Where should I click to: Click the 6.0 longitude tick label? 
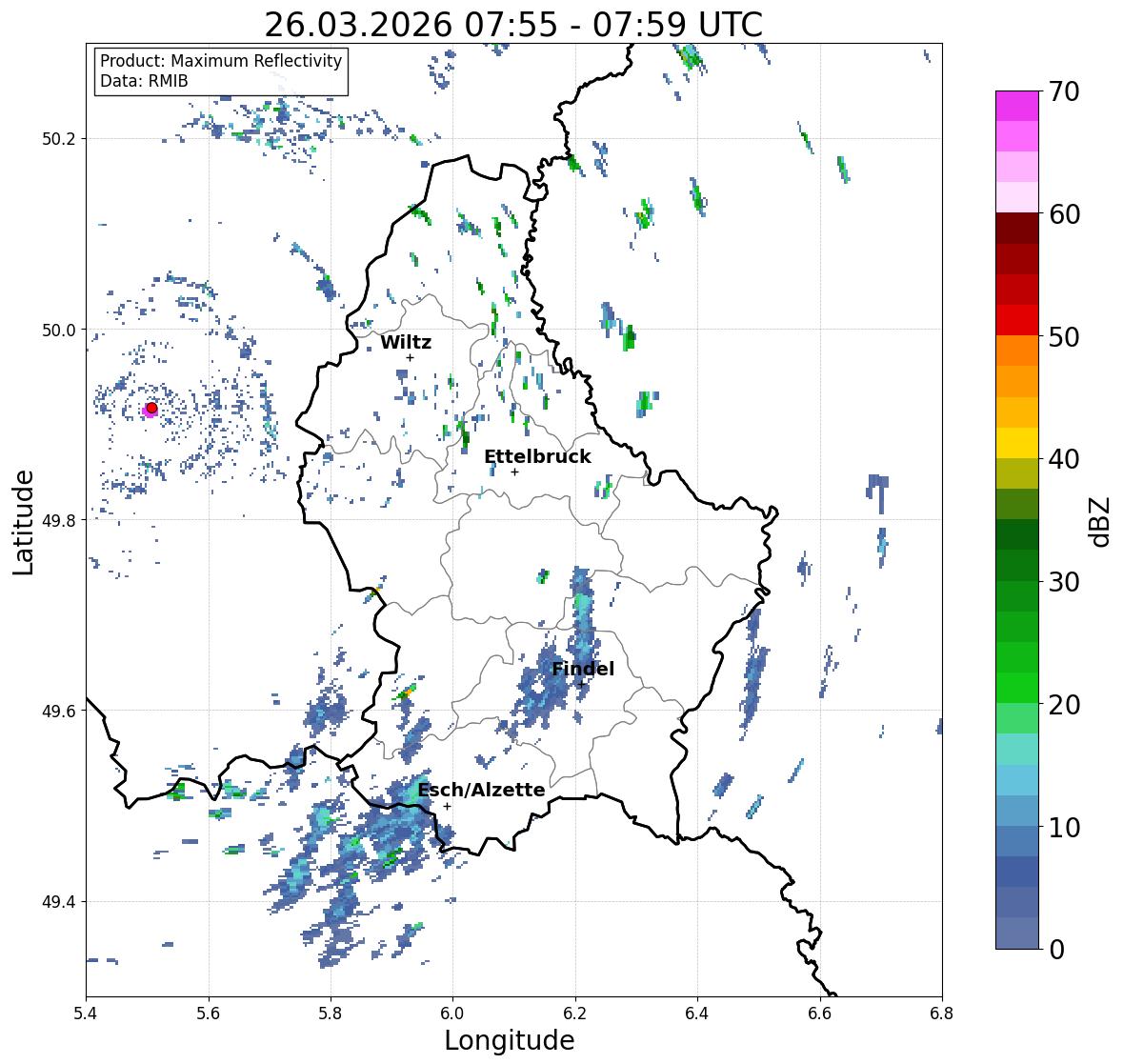[x=452, y=1014]
